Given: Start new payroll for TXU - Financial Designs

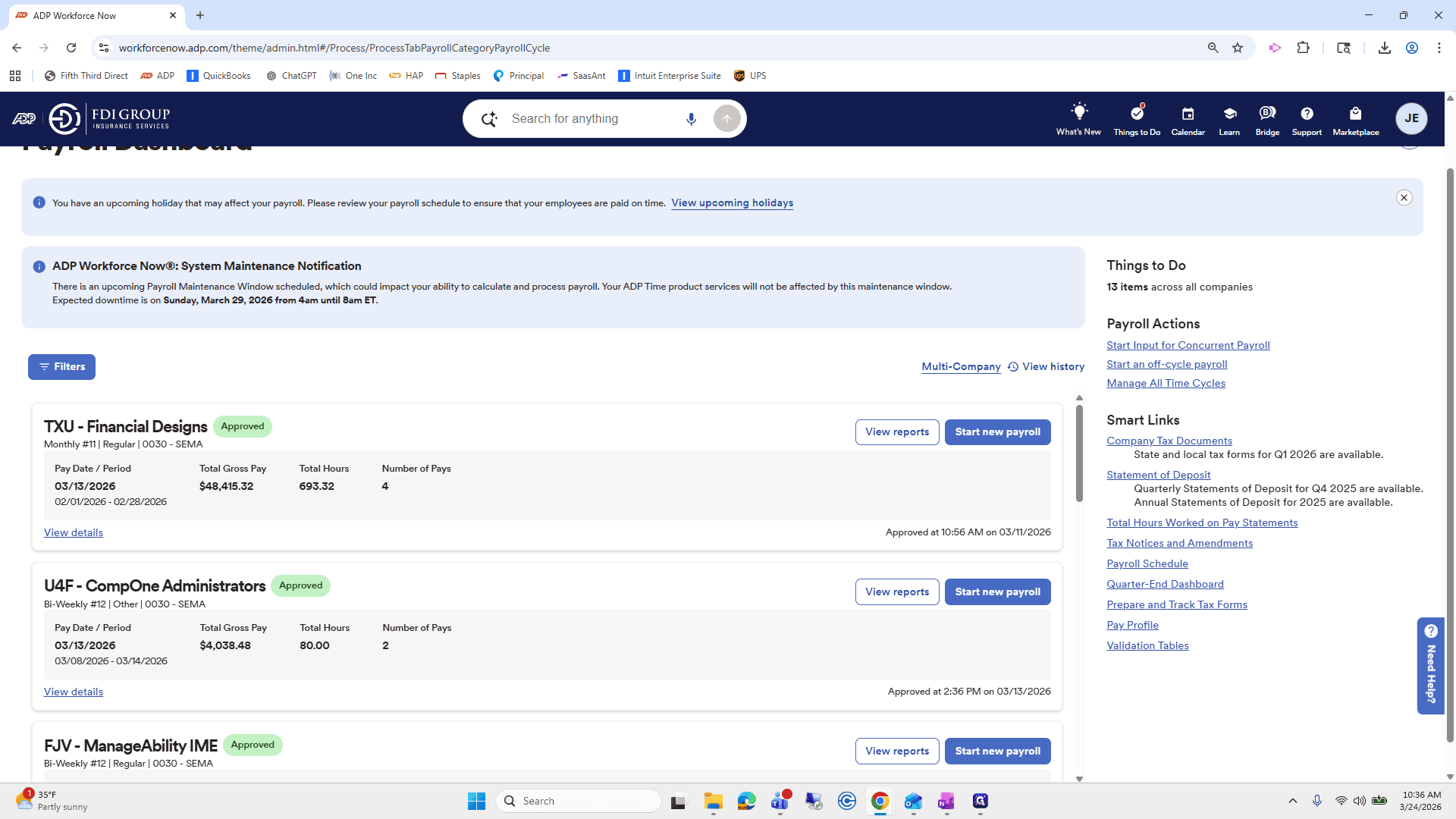Looking at the screenshot, I should (997, 432).
